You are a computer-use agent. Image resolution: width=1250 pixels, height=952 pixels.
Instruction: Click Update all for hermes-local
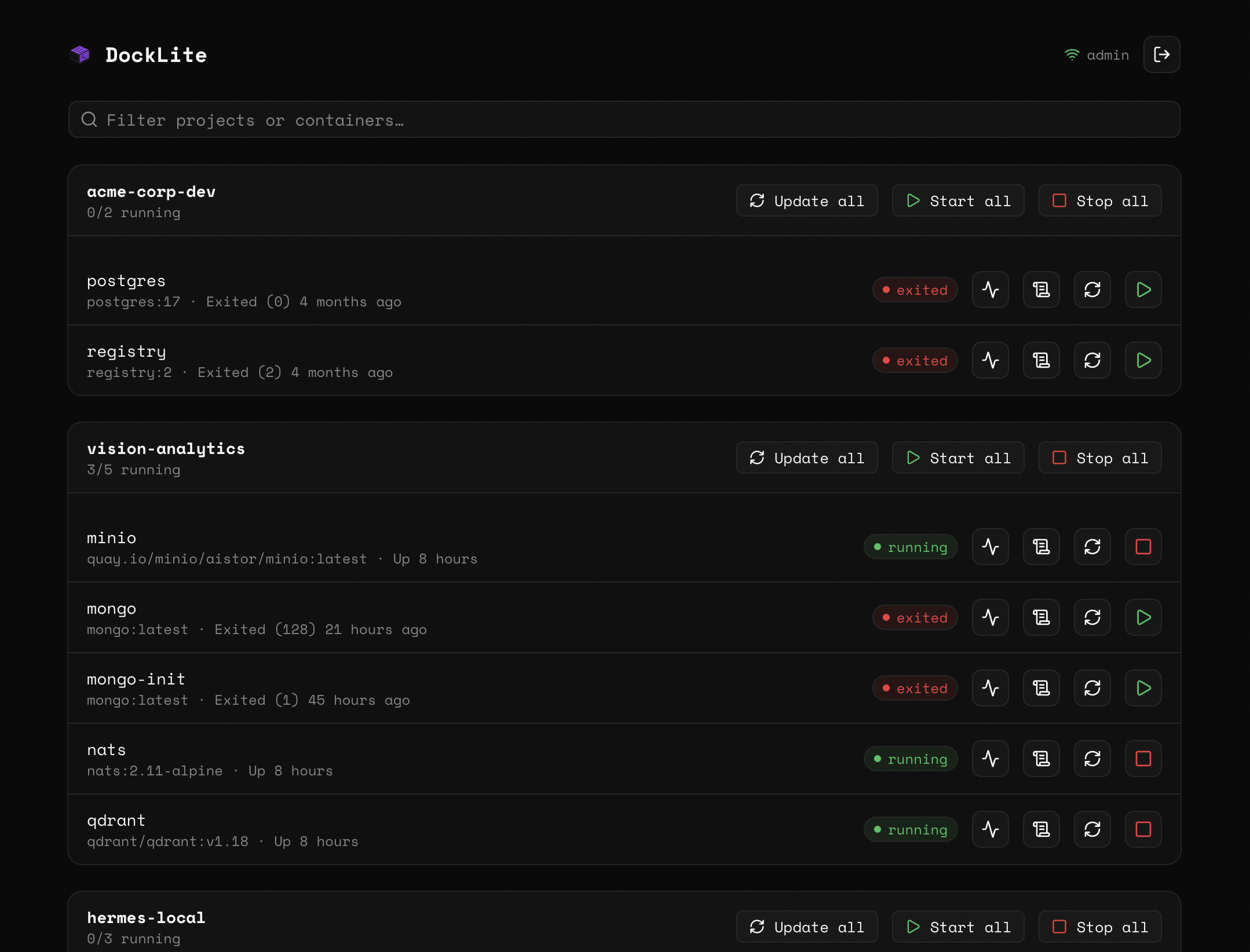(x=807, y=927)
